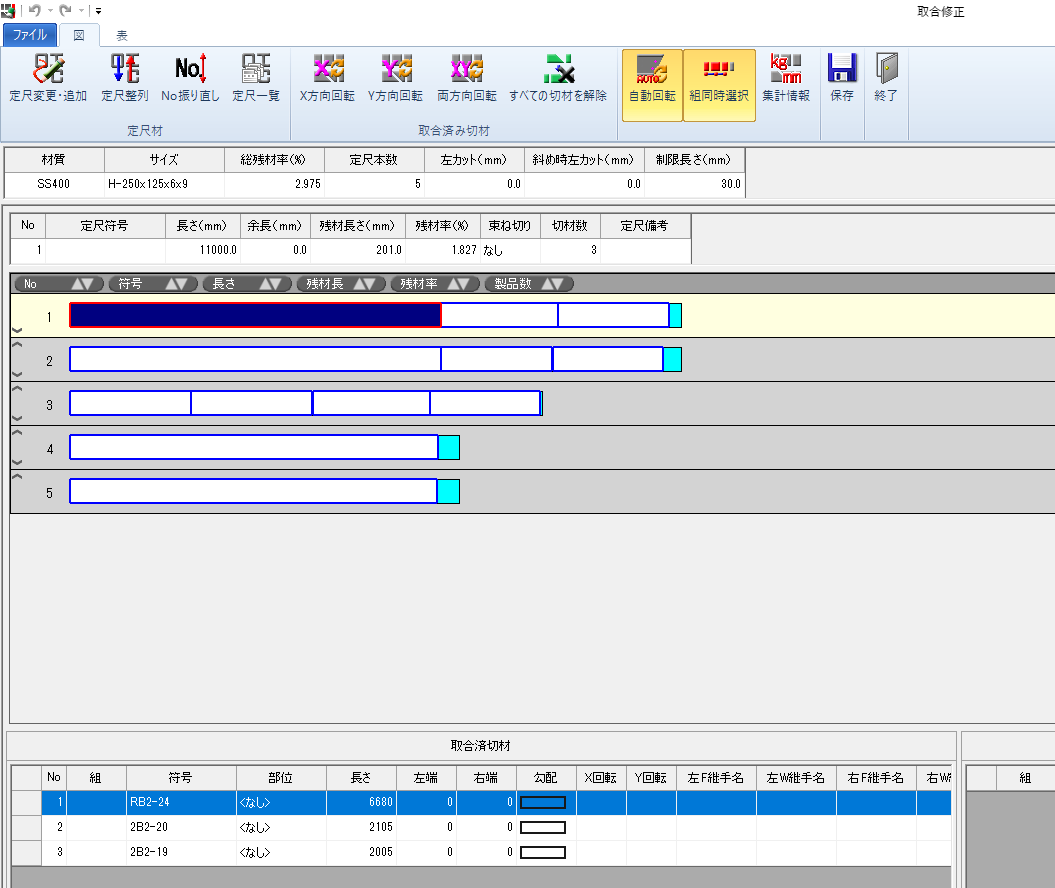Apply X方向回転 rotation
The image size is (1055, 888).
[327, 77]
